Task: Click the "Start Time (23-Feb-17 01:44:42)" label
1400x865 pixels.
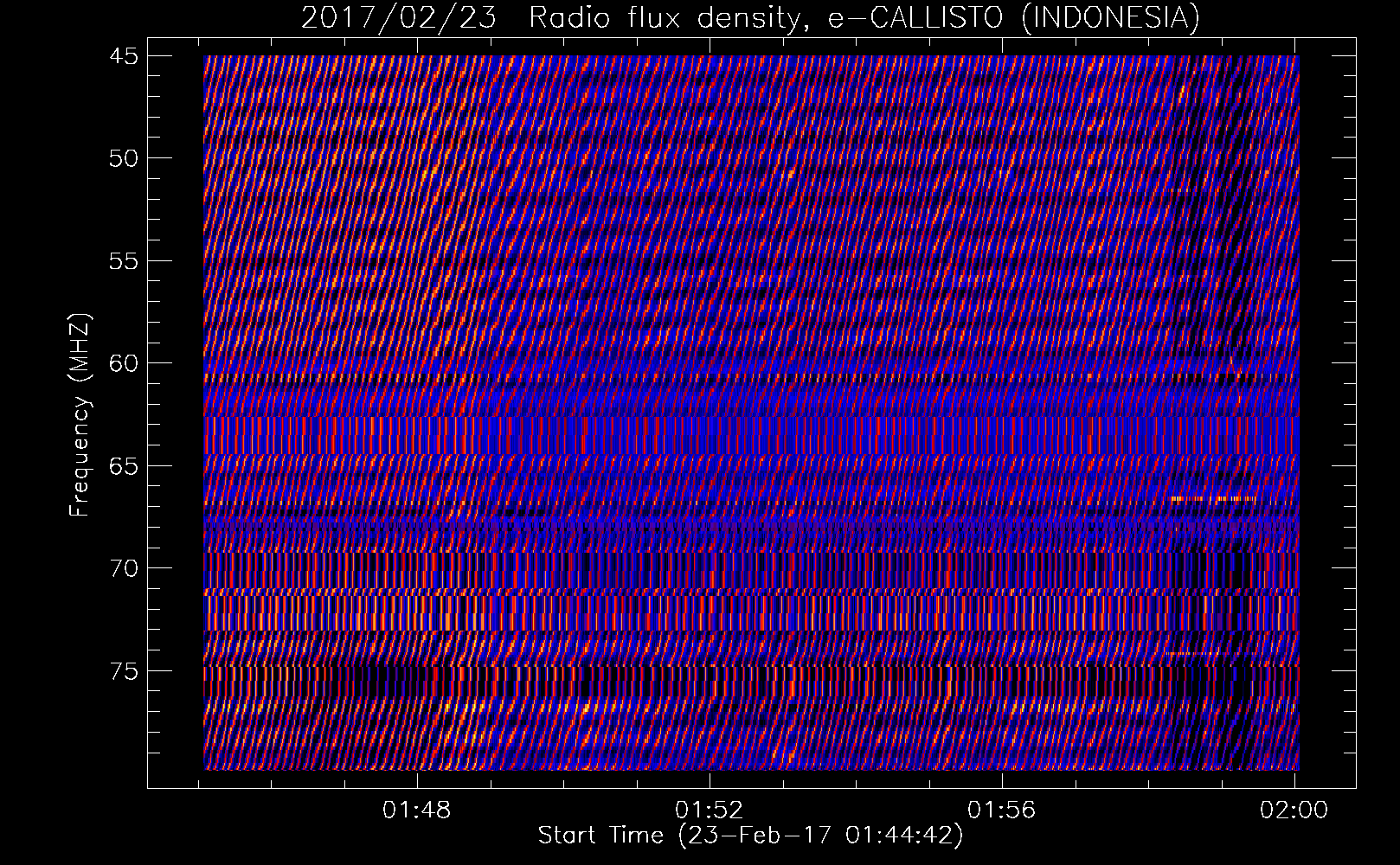Action: coord(750,836)
